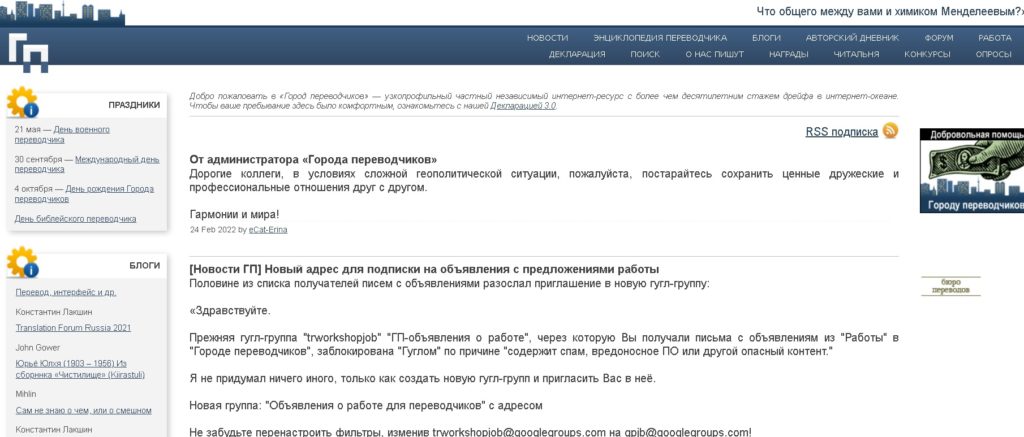Image resolution: width=1024 pixels, height=437 pixels.
Task: Open the Опросы page from menu
Action: (993, 54)
